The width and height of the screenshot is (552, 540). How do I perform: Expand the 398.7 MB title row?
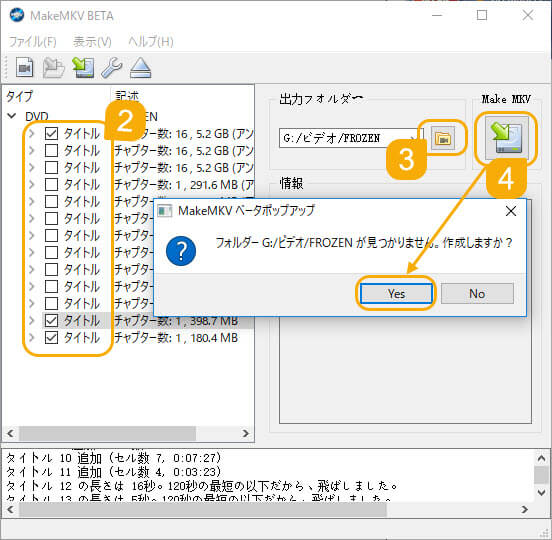coord(32,320)
